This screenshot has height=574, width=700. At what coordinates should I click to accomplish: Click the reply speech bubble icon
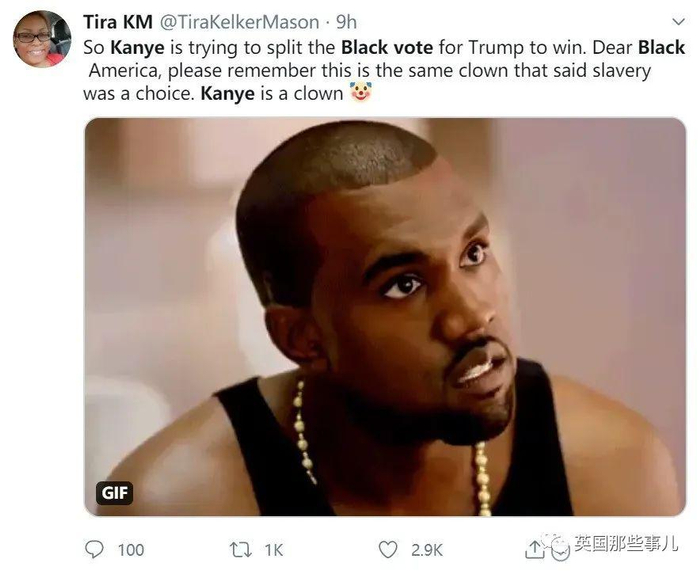94,549
